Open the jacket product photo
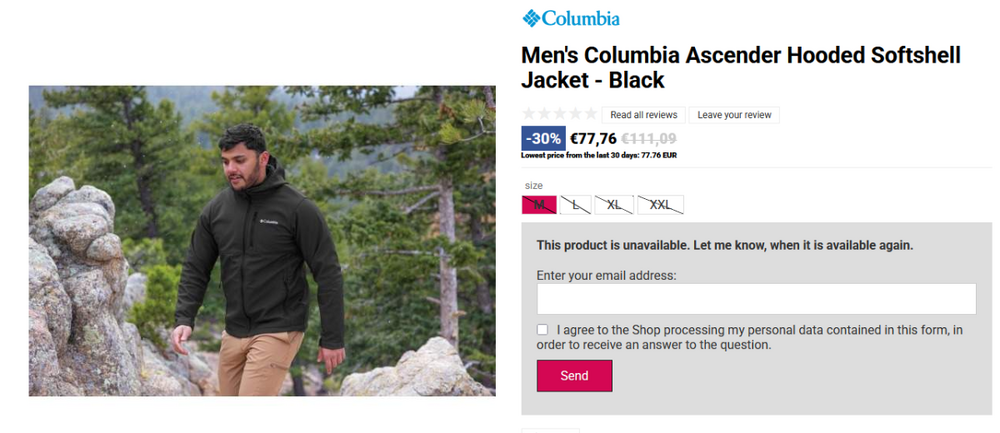The height and width of the screenshot is (433, 1000). (x=262, y=240)
